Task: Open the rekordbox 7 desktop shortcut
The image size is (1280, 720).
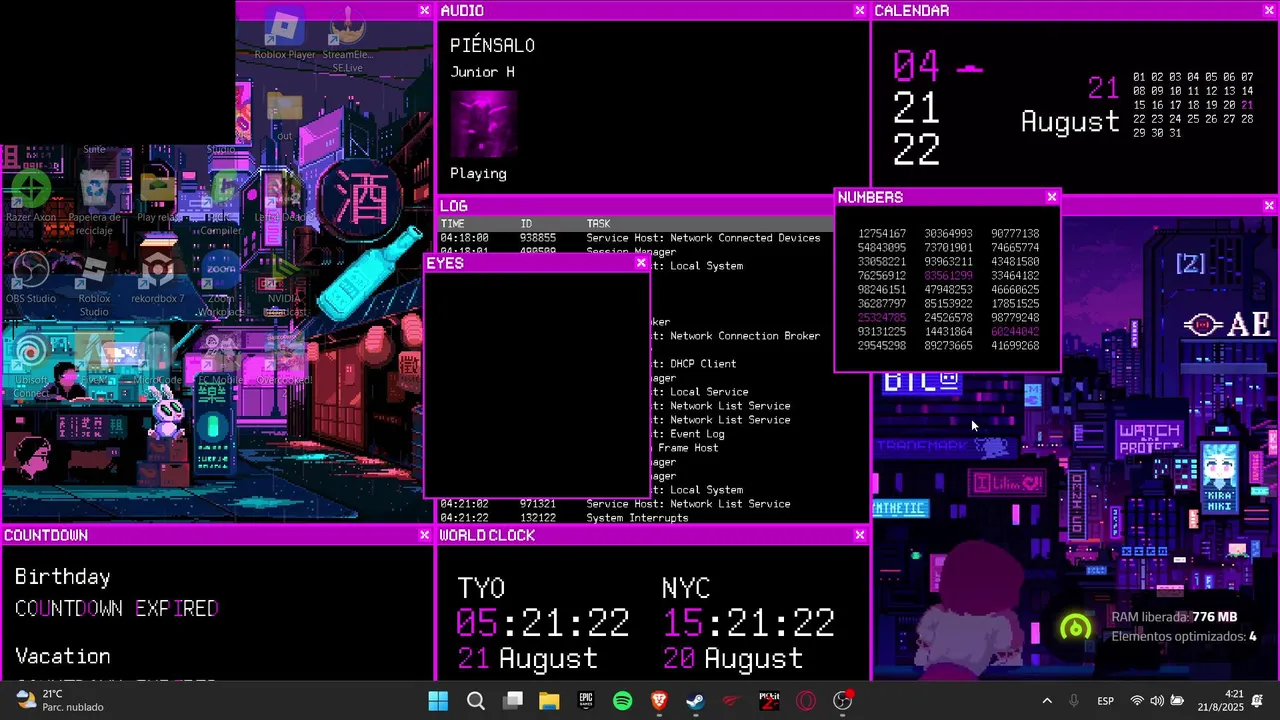Action: 157,278
